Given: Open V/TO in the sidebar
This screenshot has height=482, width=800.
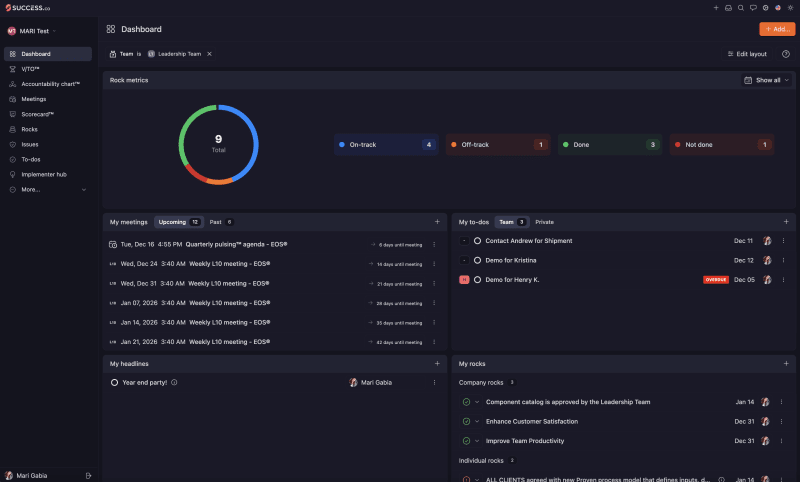Looking at the screenshot, I should (x=47, y=69).
